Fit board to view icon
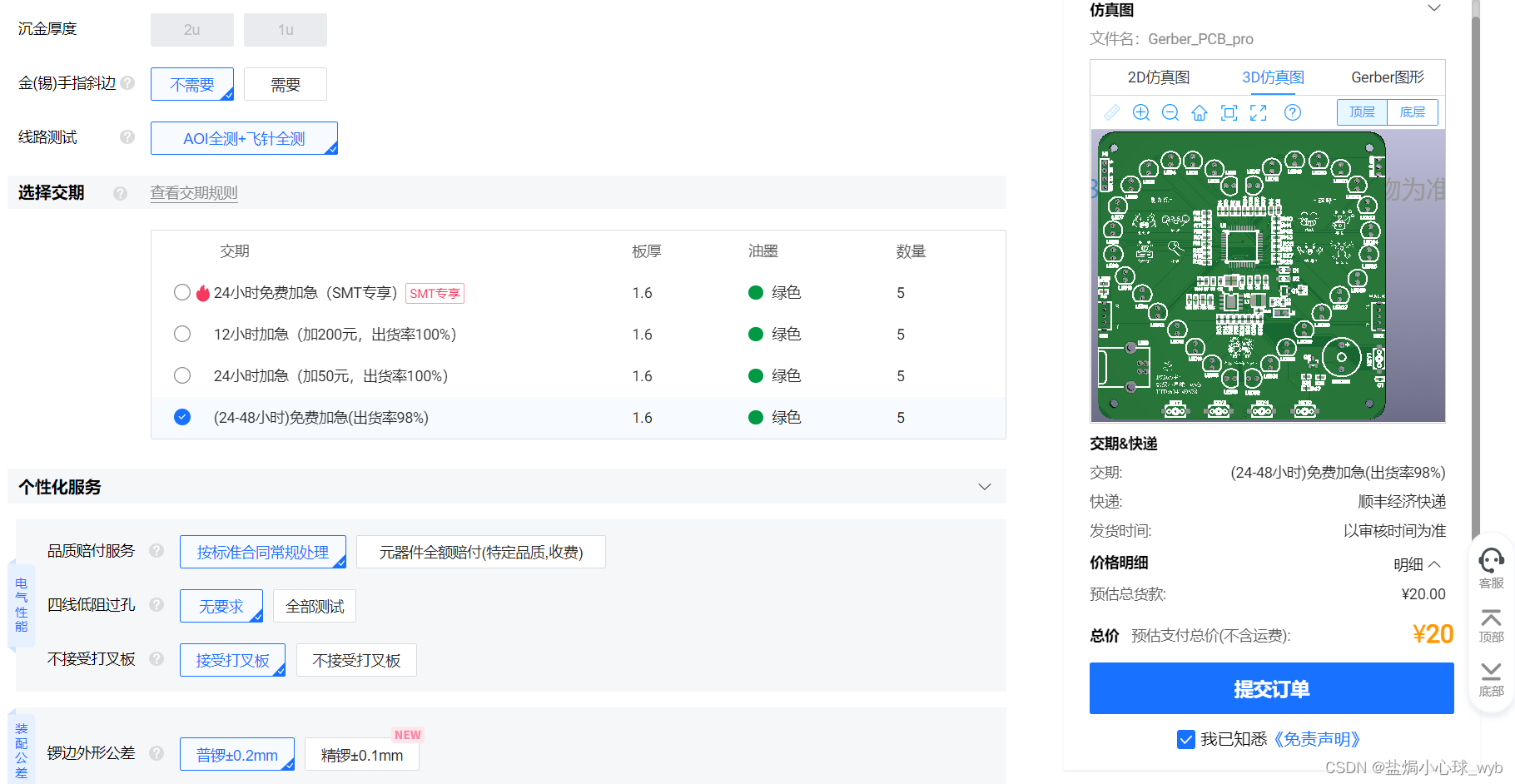Viewport: 1515px width, 784px height. click(x=1229, y=112)
